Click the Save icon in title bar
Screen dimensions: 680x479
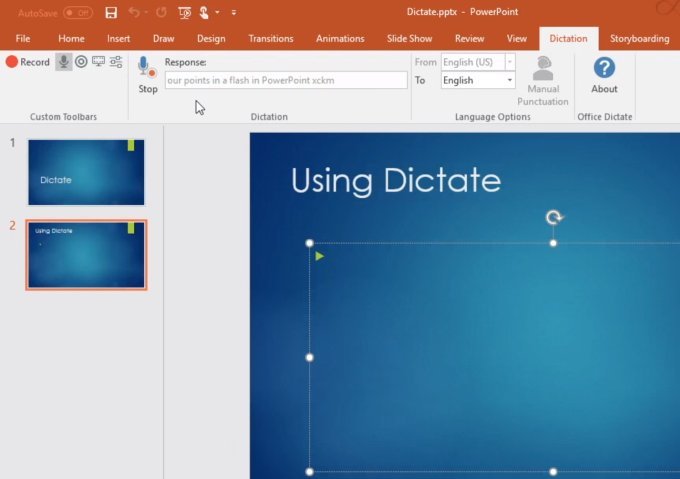point(111,13)
